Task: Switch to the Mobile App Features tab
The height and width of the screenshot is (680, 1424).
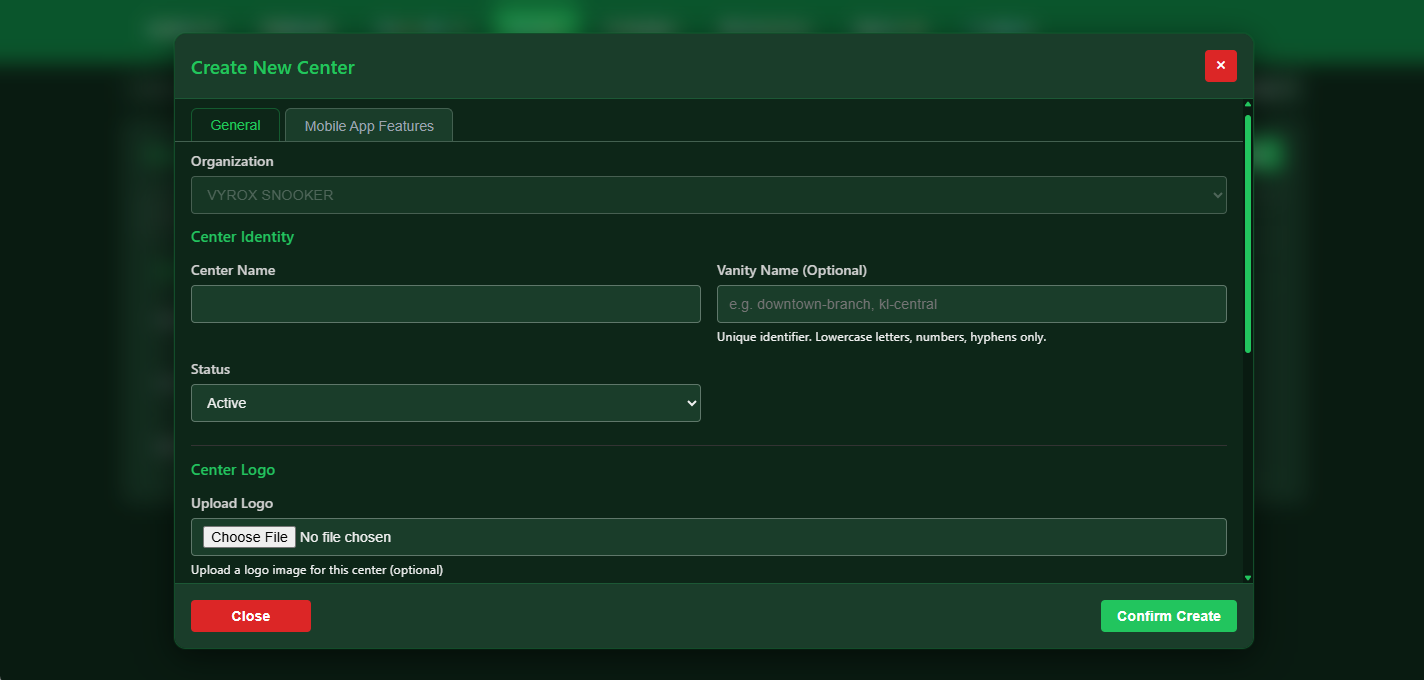Action: [368, 124]
